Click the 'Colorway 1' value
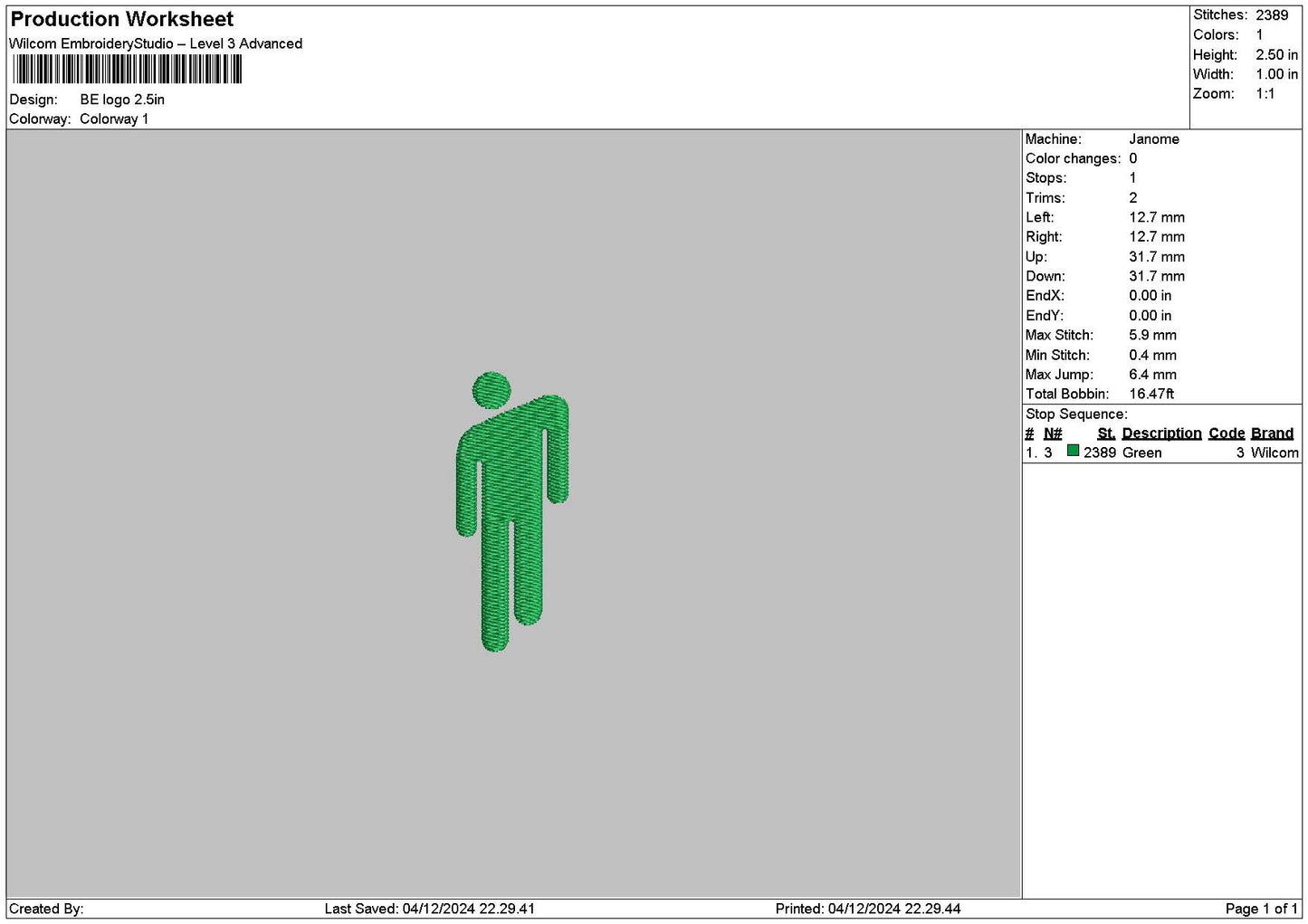 [x=114, y=119]
